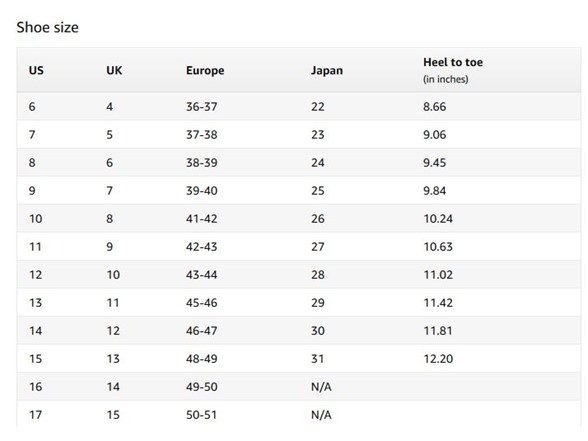Select the N/A Japan cell for US 16
588x441 pixels.
tap(321, 387)
